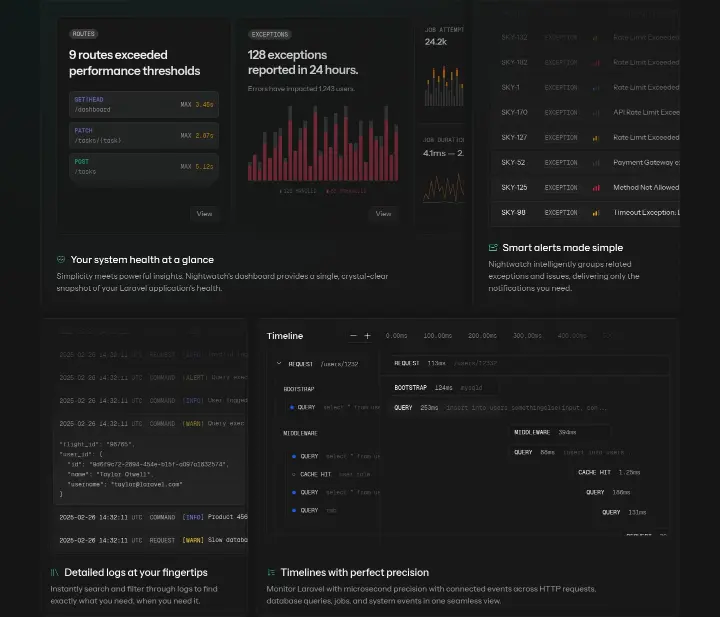
Task: Click the 300.00ms timeline axis marker
Action: coord(527,336)
